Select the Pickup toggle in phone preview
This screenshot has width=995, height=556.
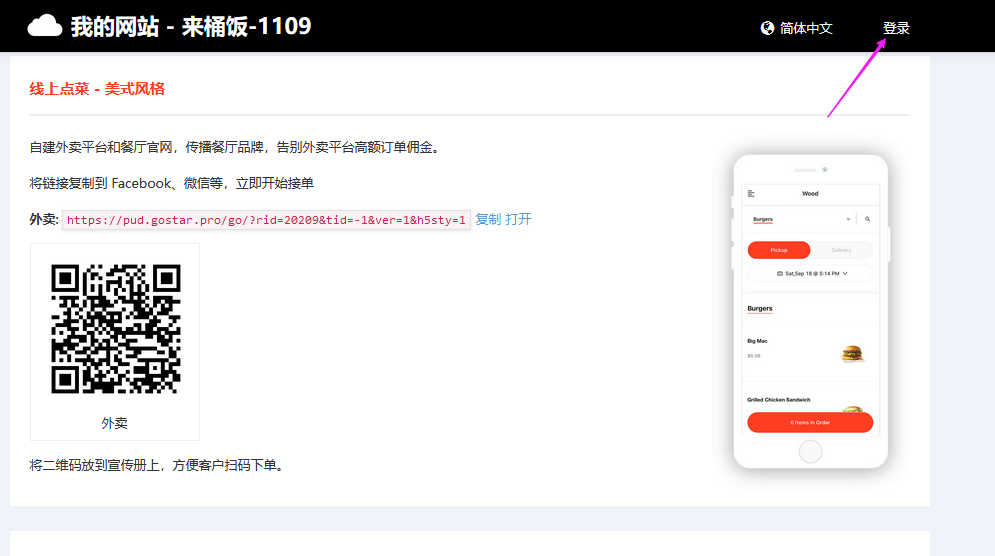(x=779, y=250)
